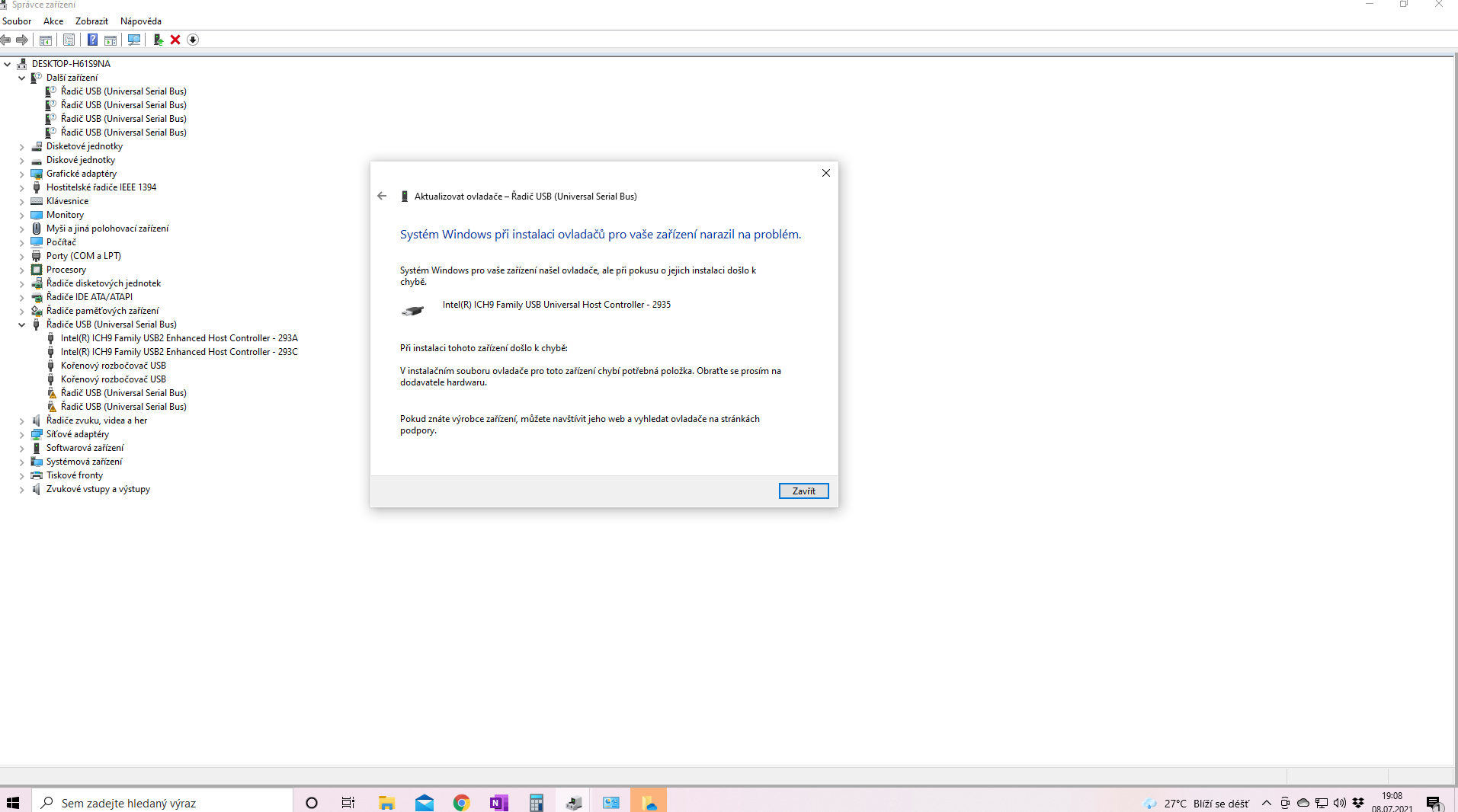
Task: Select Zvukové vstupy a výstupy item
Action: click(x=98, y=489)
